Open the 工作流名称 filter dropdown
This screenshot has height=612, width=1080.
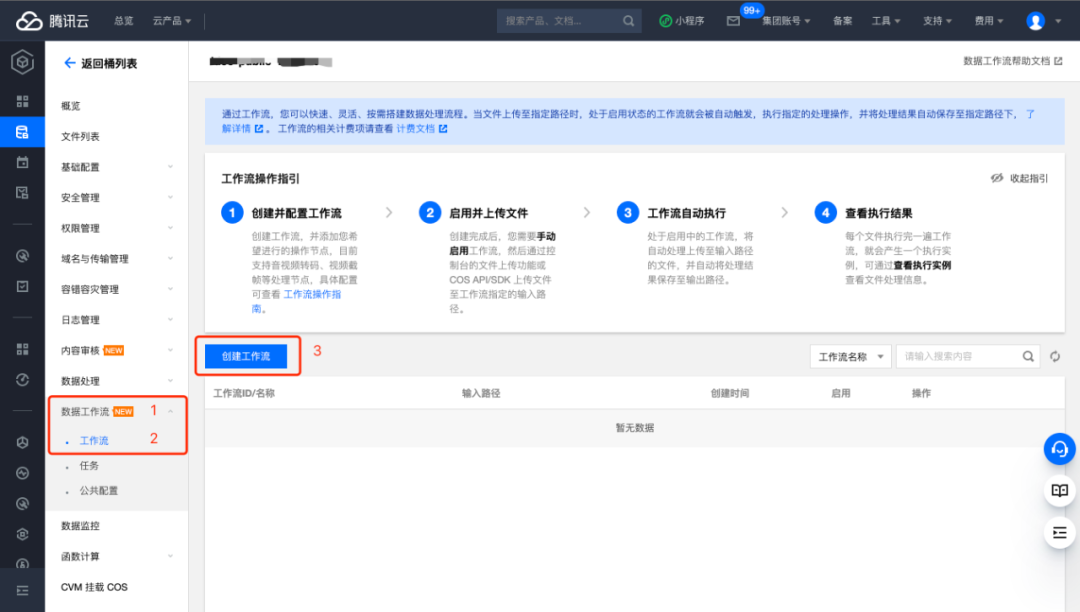(x=851, y=357)
